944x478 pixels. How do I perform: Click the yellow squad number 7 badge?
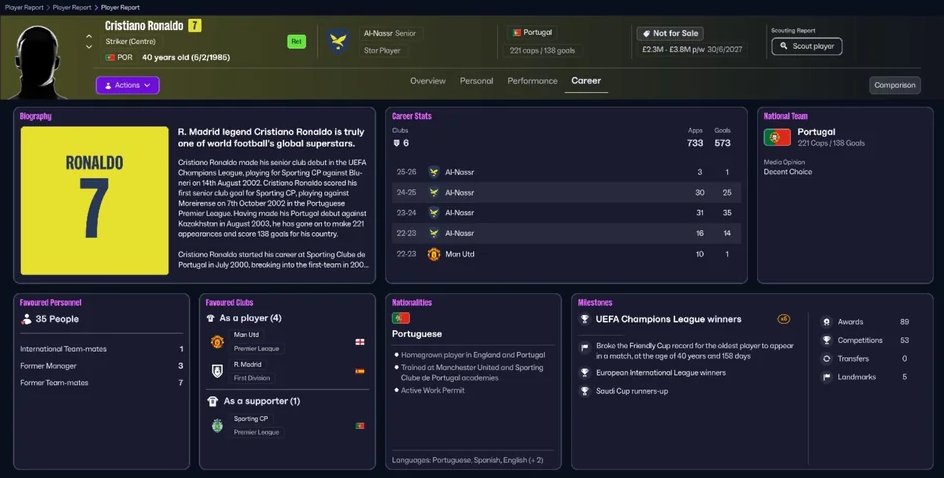[194, 25]
